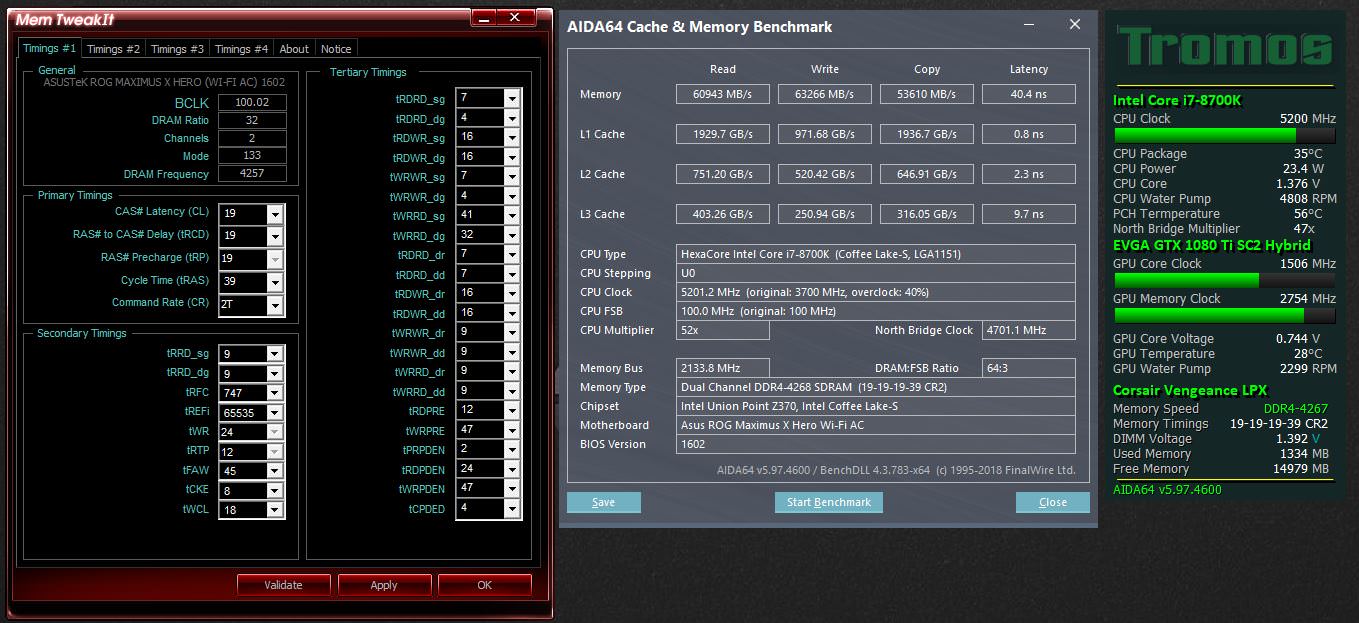
Task: Switch to Timings #4 tab
Action: point(241,48)
